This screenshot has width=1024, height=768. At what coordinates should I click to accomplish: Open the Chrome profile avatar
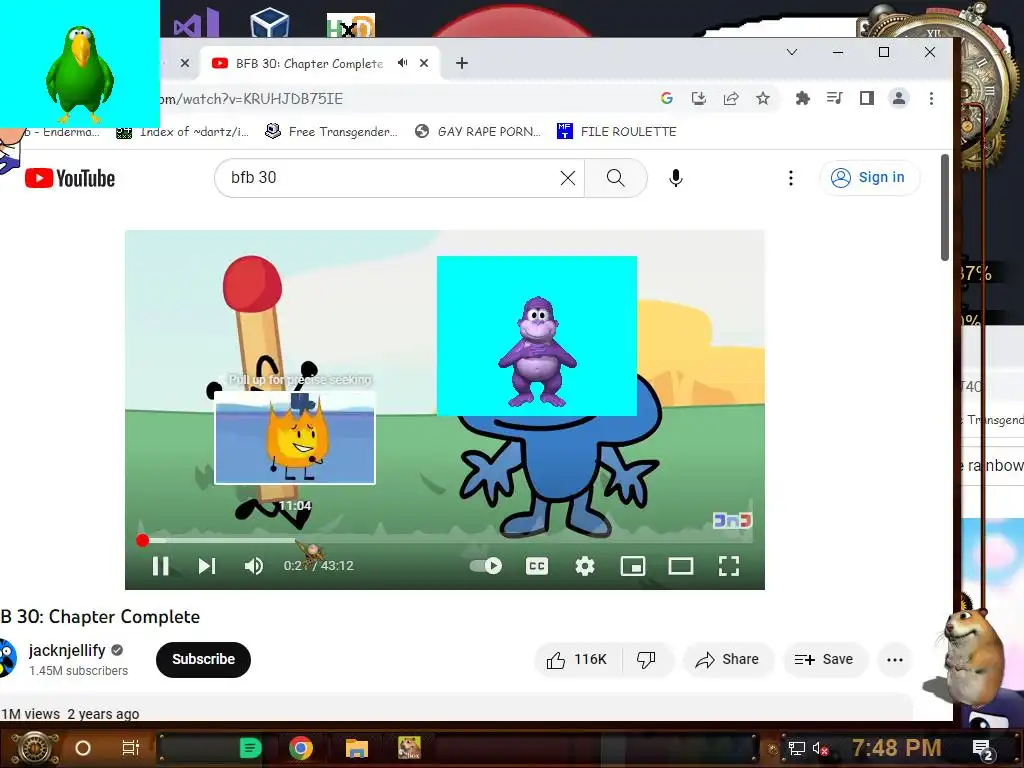point(899,98)
